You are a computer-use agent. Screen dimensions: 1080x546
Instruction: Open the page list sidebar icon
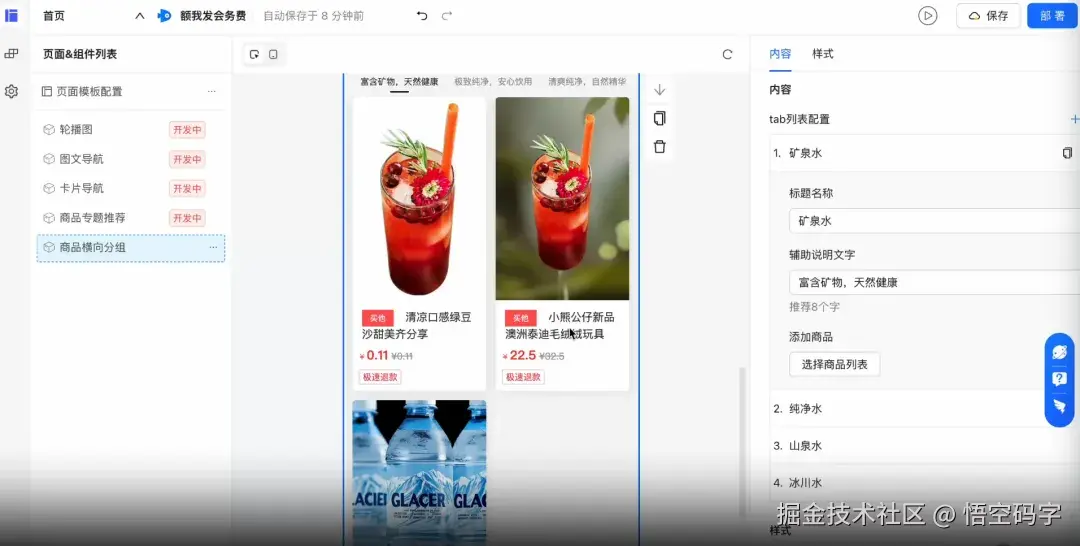pyautogui.click(x=11, y=15)
